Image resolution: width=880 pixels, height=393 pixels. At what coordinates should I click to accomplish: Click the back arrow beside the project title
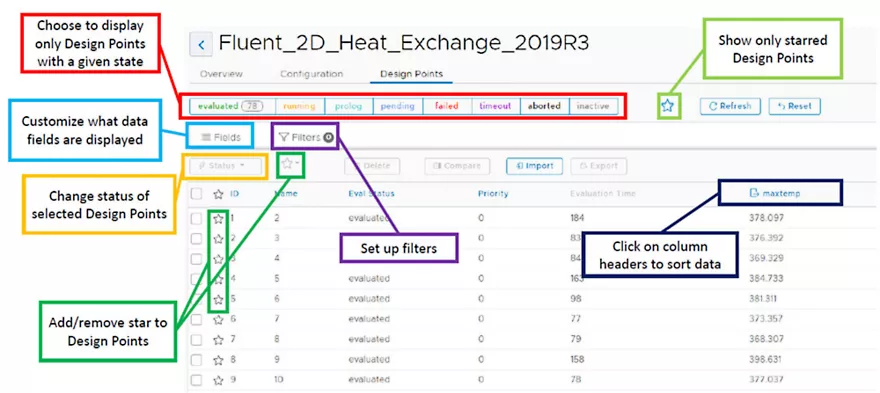click(x=201, y=44)
